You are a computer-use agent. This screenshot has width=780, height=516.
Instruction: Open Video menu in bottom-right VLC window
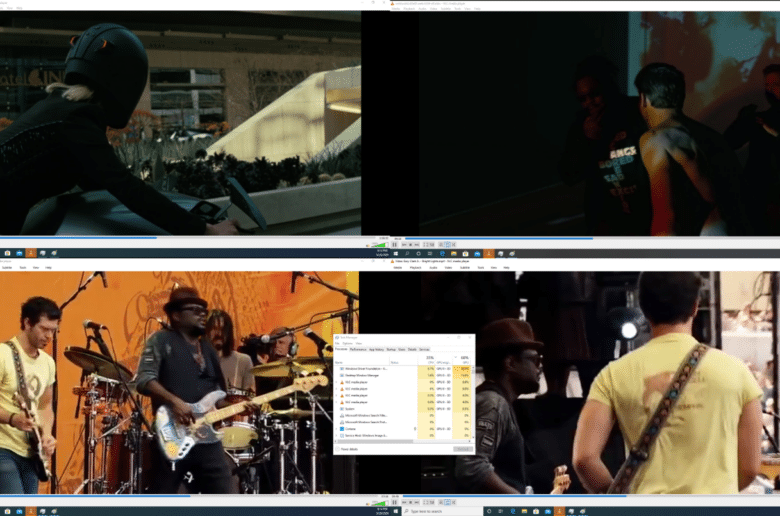tap(448, 268)
